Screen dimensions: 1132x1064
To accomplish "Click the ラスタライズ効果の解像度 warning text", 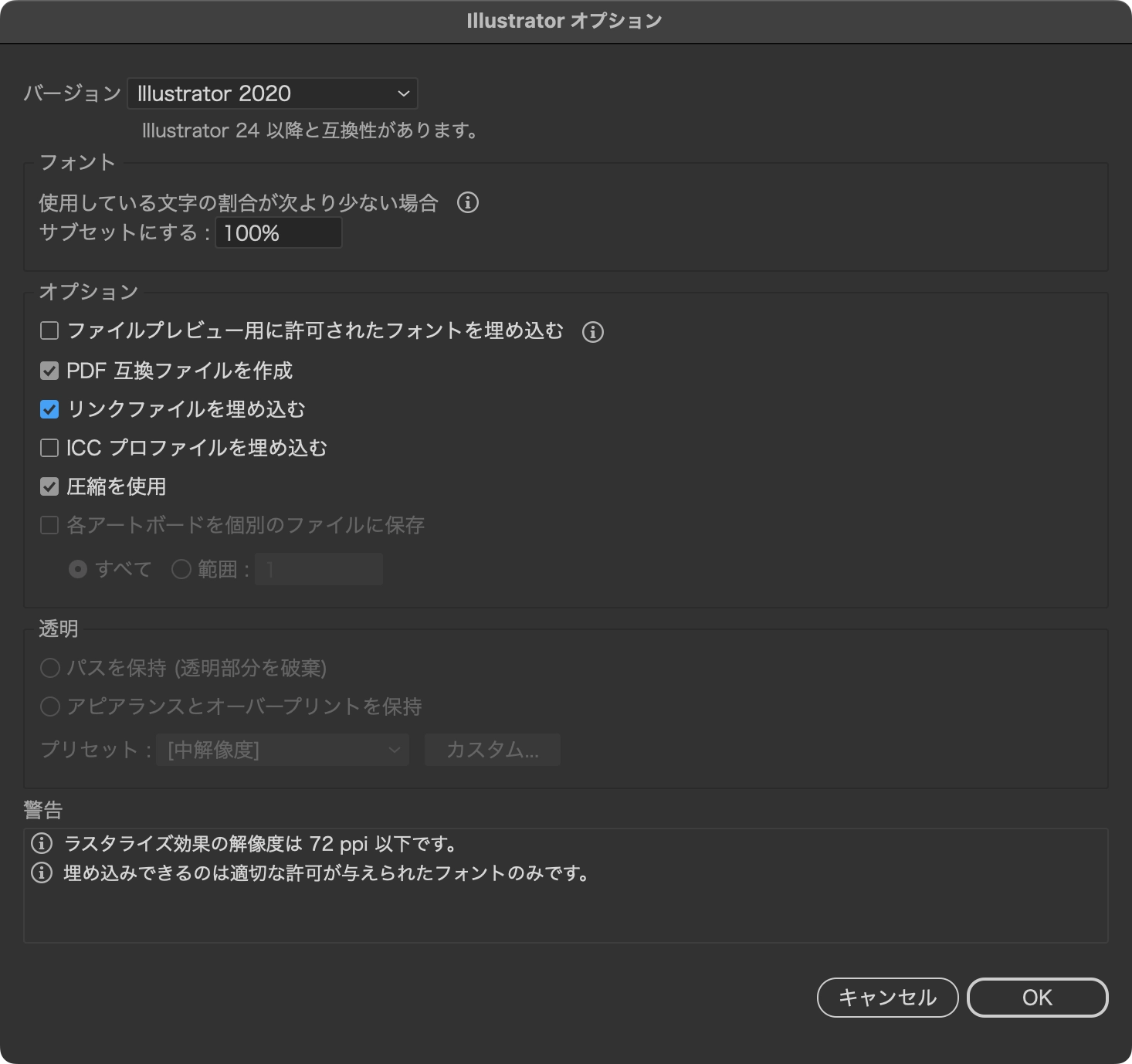I will click(x=262, y=844).
